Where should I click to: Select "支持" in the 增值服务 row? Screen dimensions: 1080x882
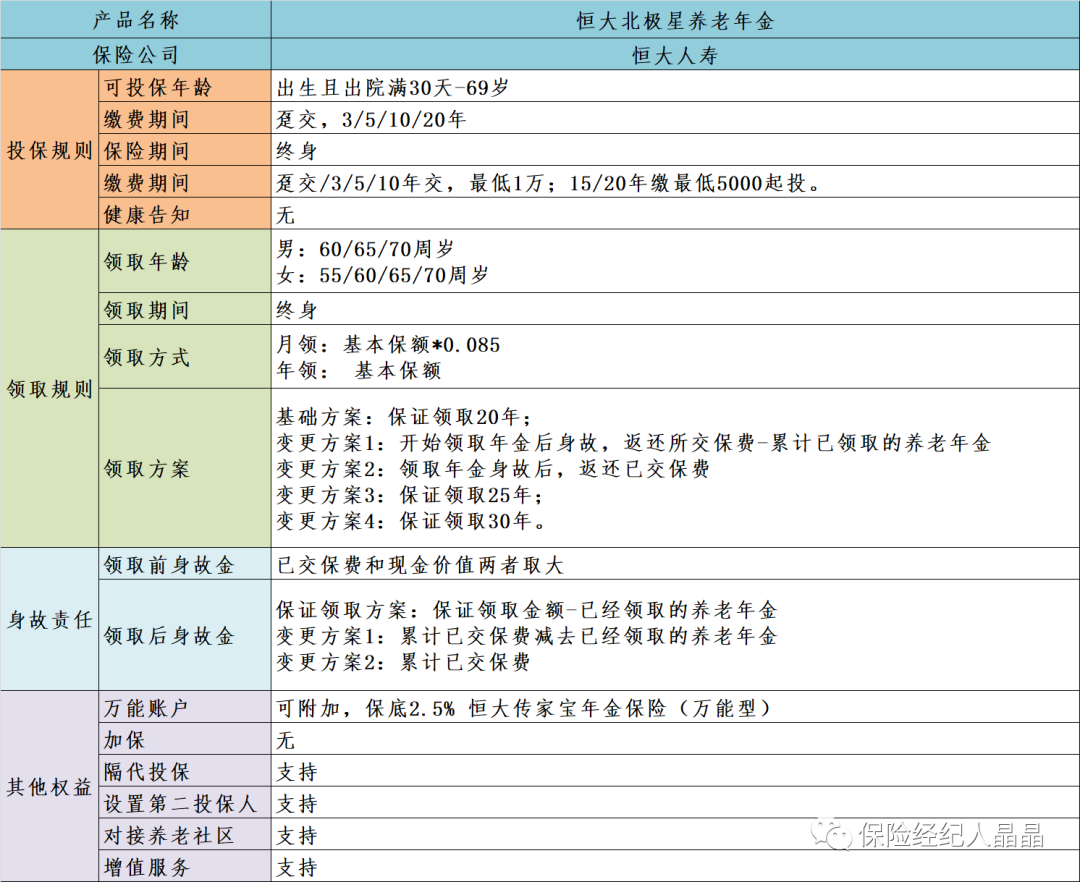[x=297, y=867]
